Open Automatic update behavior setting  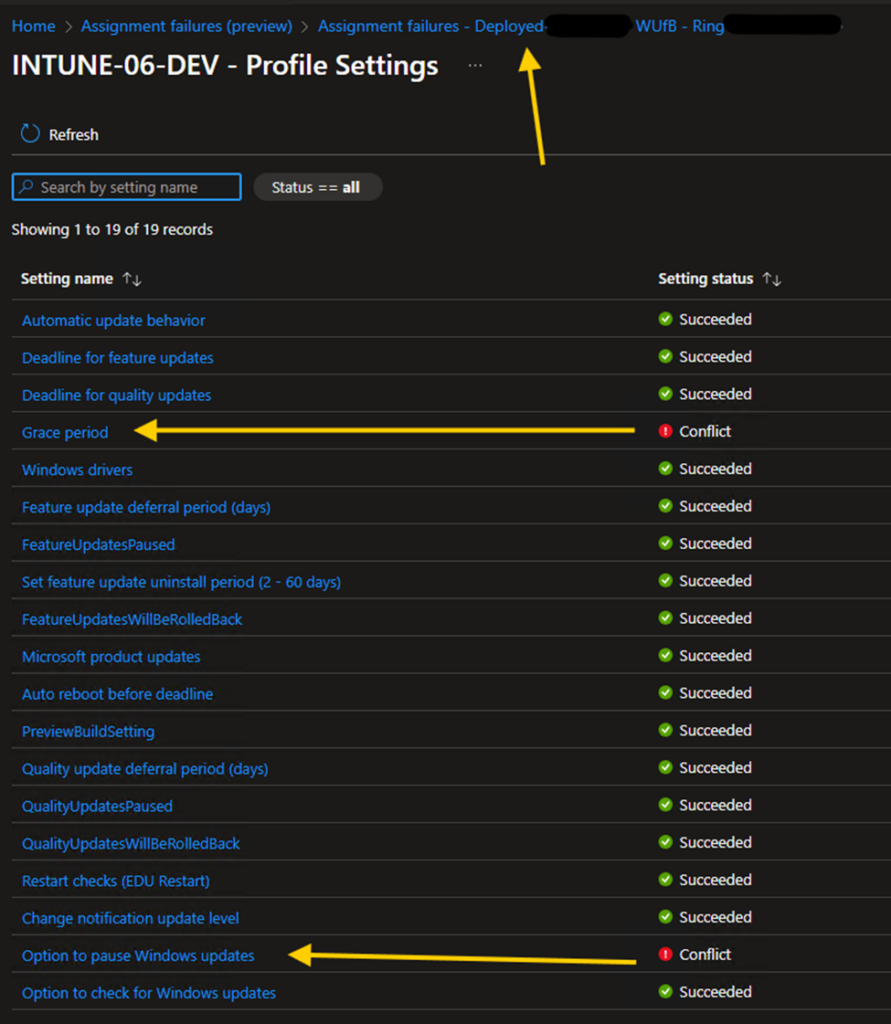pyautogui.click(x=113, y=320)
